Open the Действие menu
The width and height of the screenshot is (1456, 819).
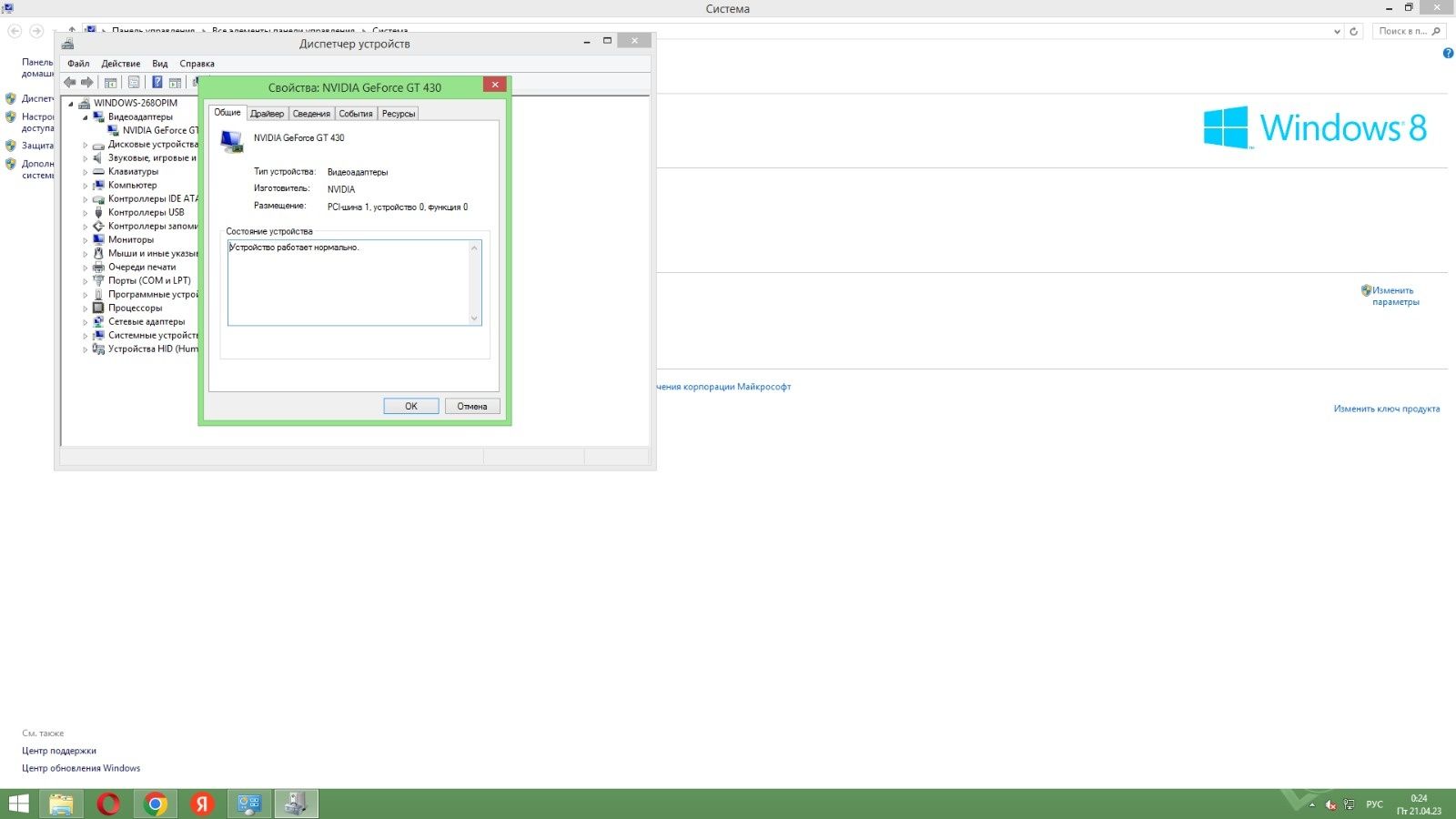121,64
